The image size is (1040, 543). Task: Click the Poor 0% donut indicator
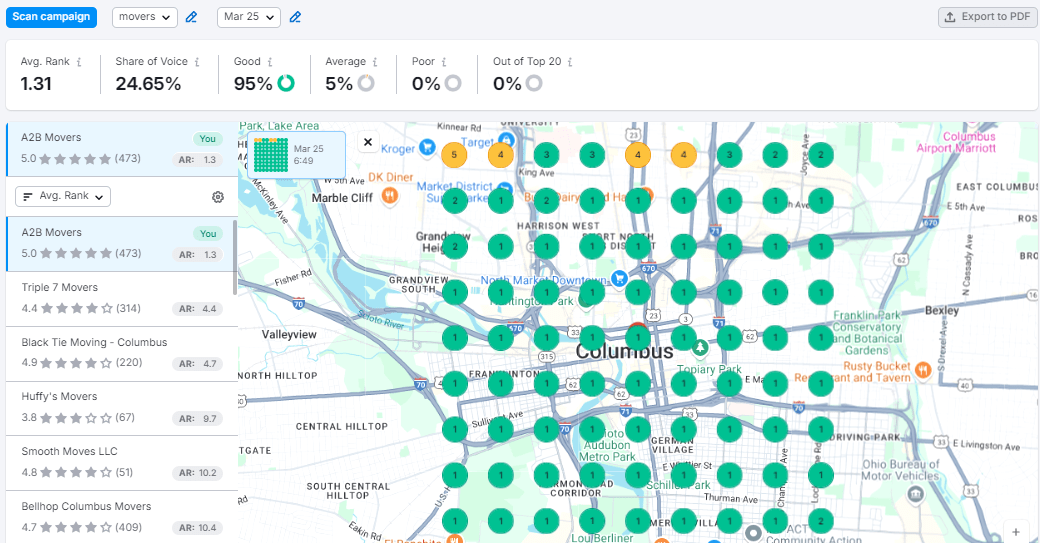click(453, 83)
